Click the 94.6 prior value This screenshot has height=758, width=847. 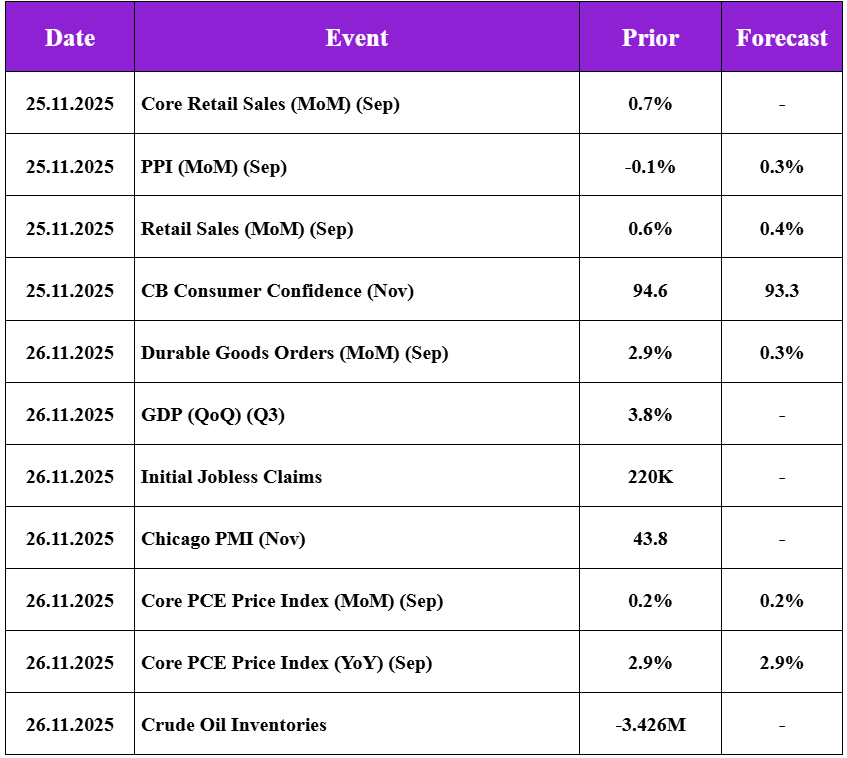pyautogui.click(x=650, y=291)
